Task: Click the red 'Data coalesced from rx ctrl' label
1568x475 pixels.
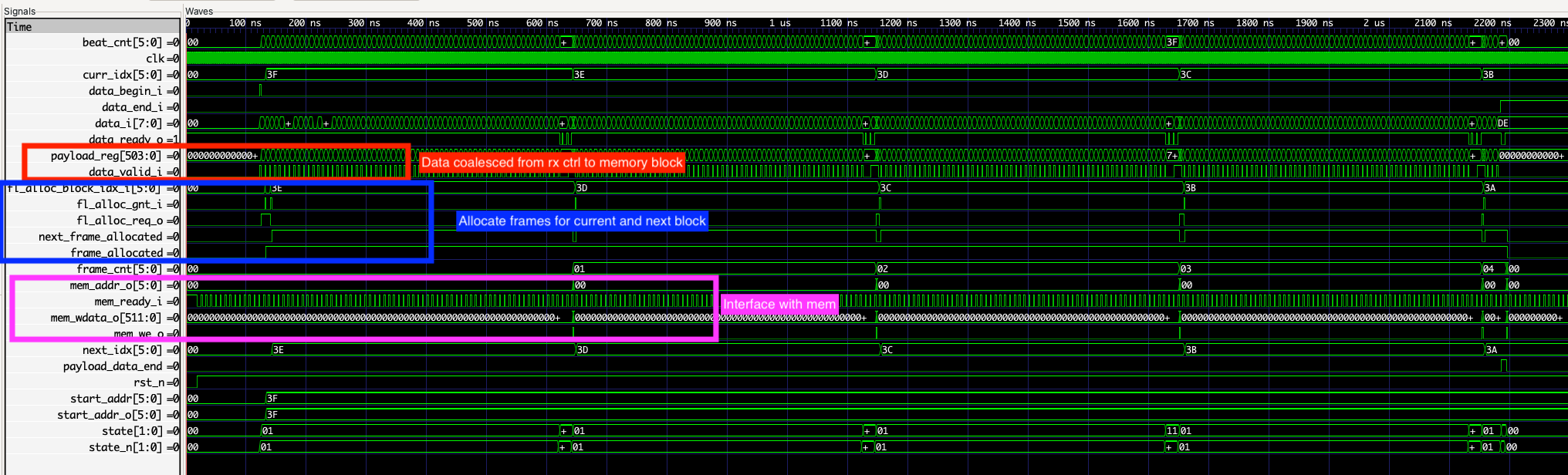Action: tap(551, 163)
